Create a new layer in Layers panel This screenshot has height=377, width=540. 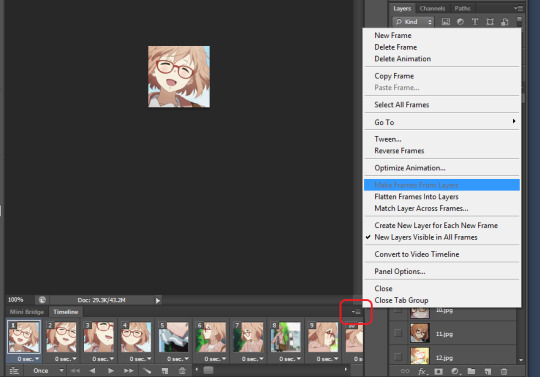(488, 371)
